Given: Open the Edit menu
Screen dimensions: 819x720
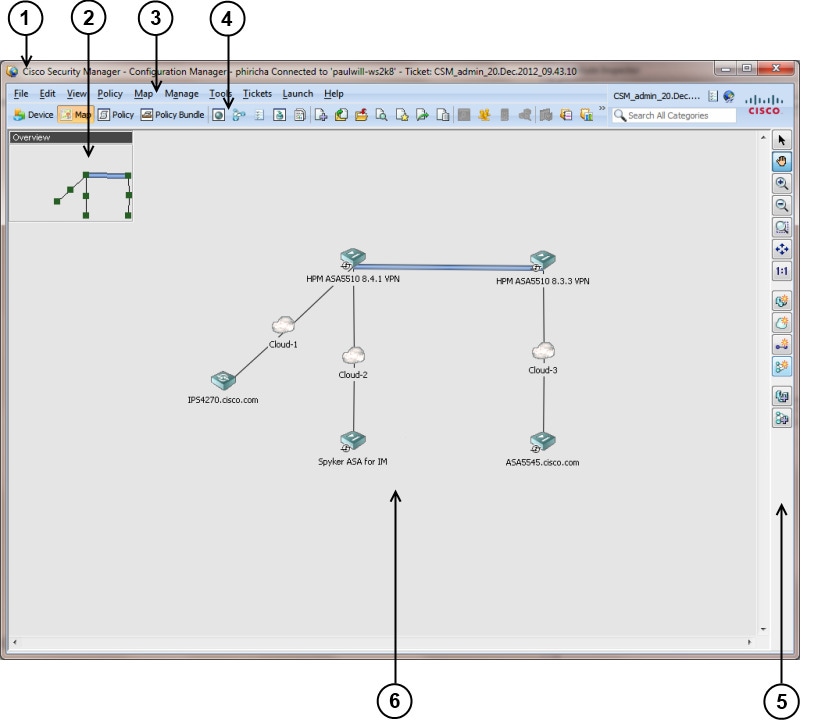Looking at the screenshot, I should point(47,94).
